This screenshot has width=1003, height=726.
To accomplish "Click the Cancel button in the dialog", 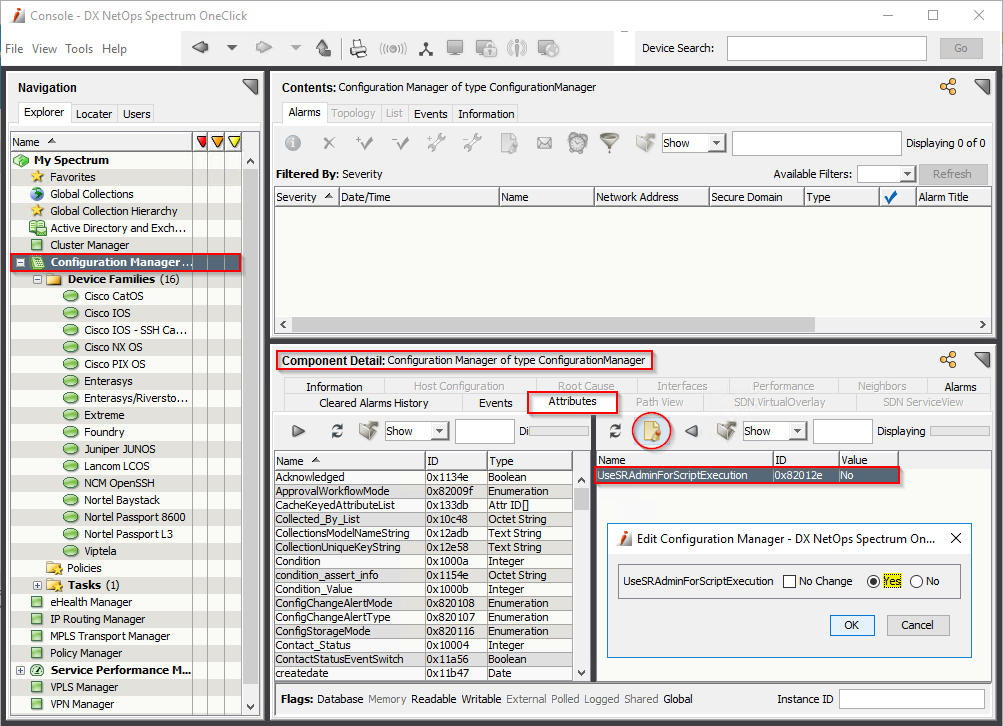I will (x=917, y=625).
